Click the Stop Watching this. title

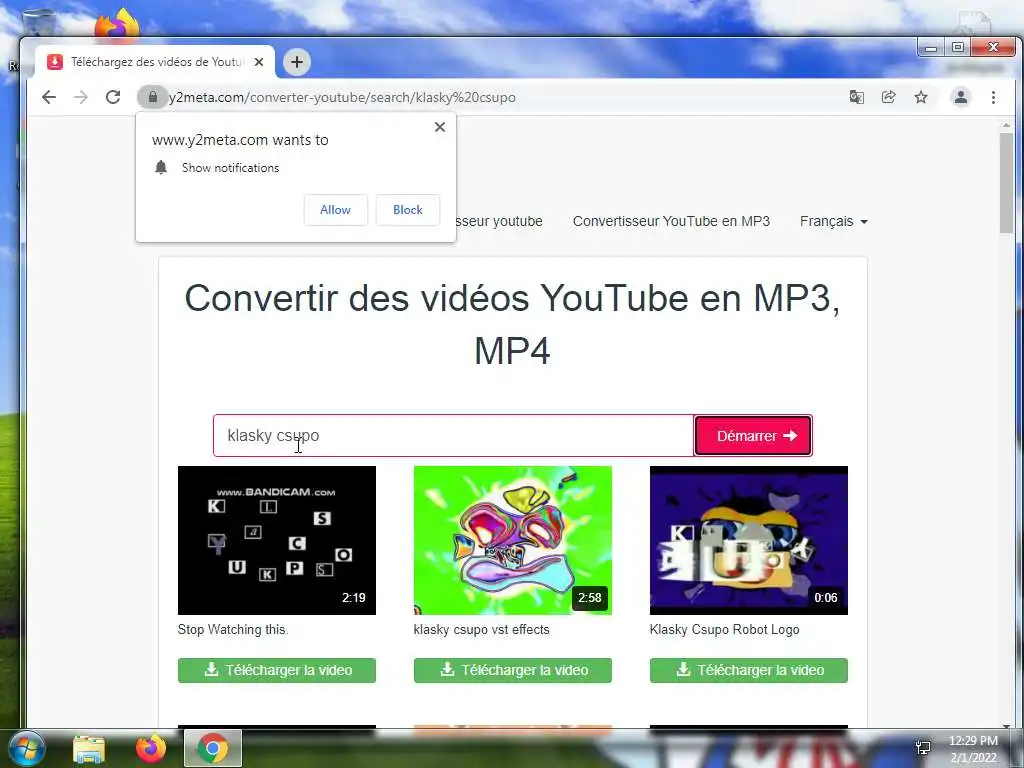[x=232, y=630]
